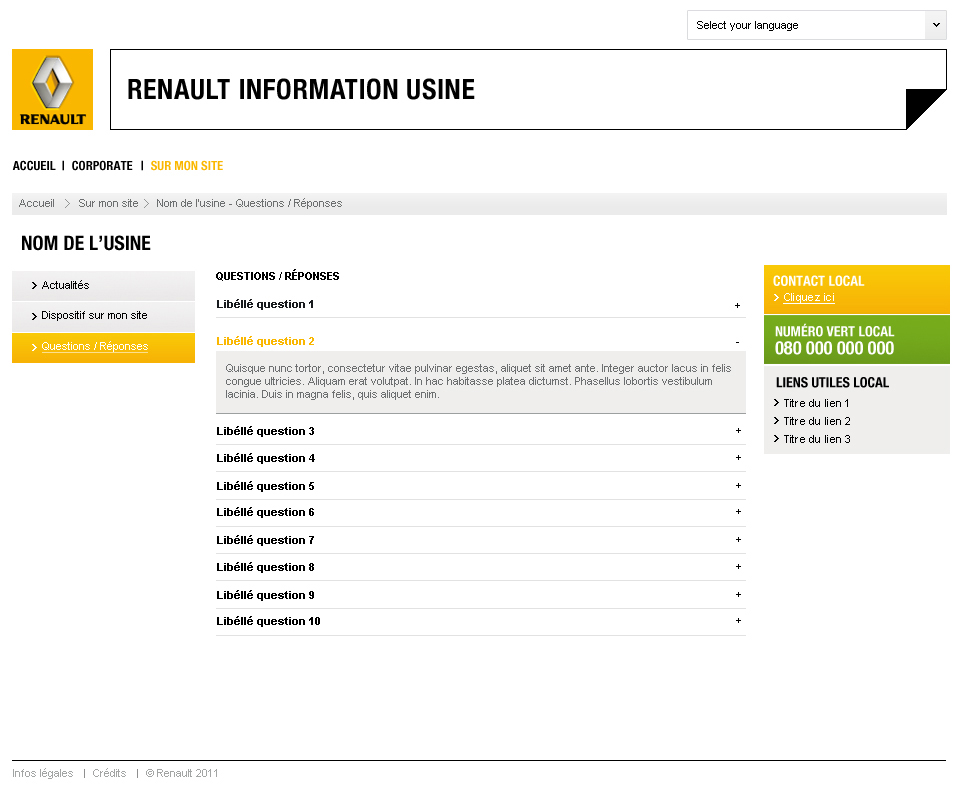
Task: Open the Titre du lien 3 link
Action: pos(817,439)
